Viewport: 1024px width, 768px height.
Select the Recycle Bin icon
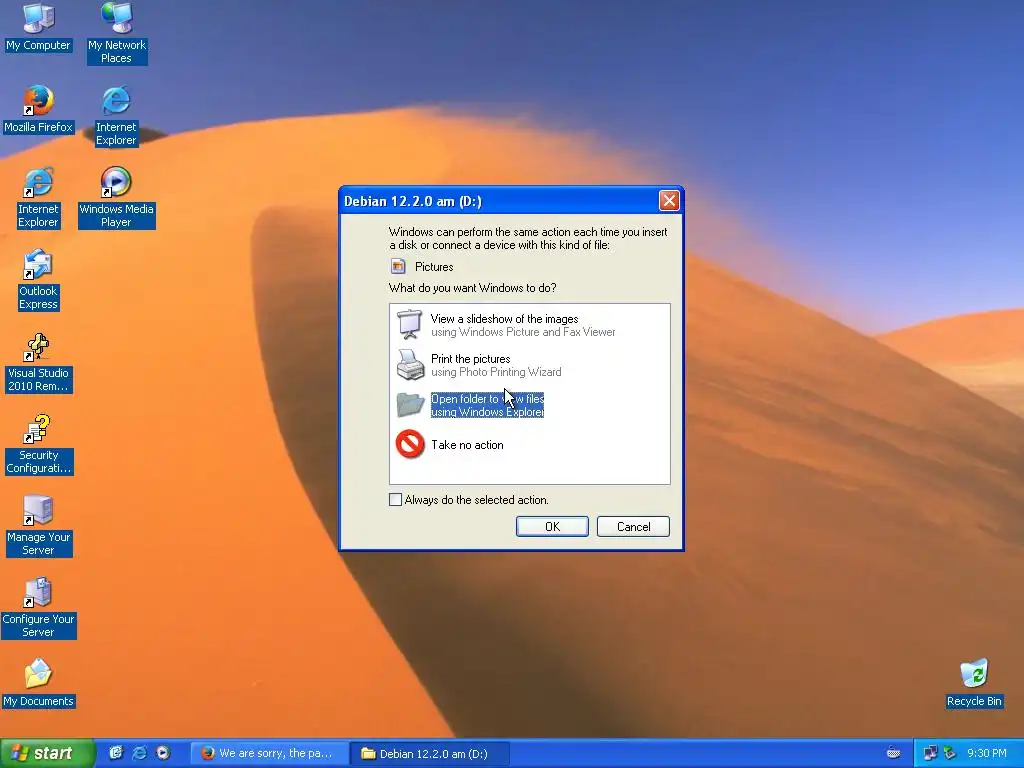click(x=974, y=683)
